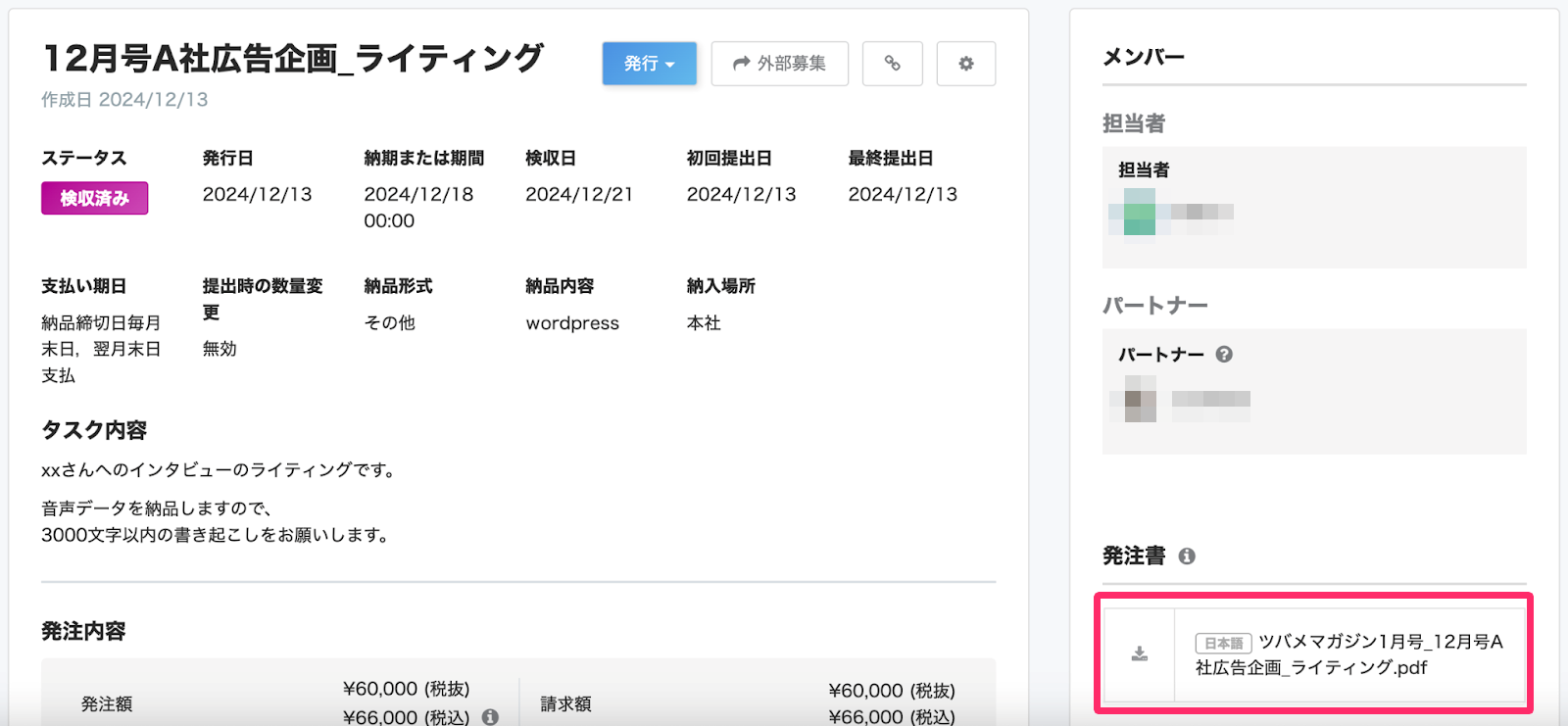Viewport: 1568px width, 726px height.
Task: Click the xxさんへのインタビュー task description line
Action: [x=220, y=470]
